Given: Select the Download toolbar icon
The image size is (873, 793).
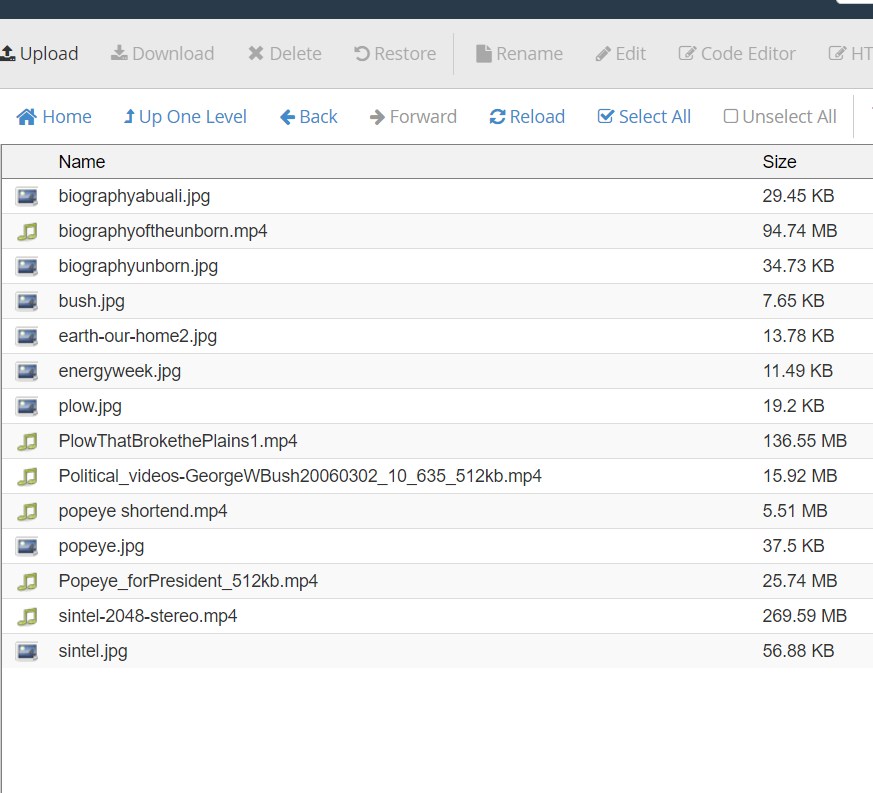Looking at the screenshot, I should coord(120,53).
